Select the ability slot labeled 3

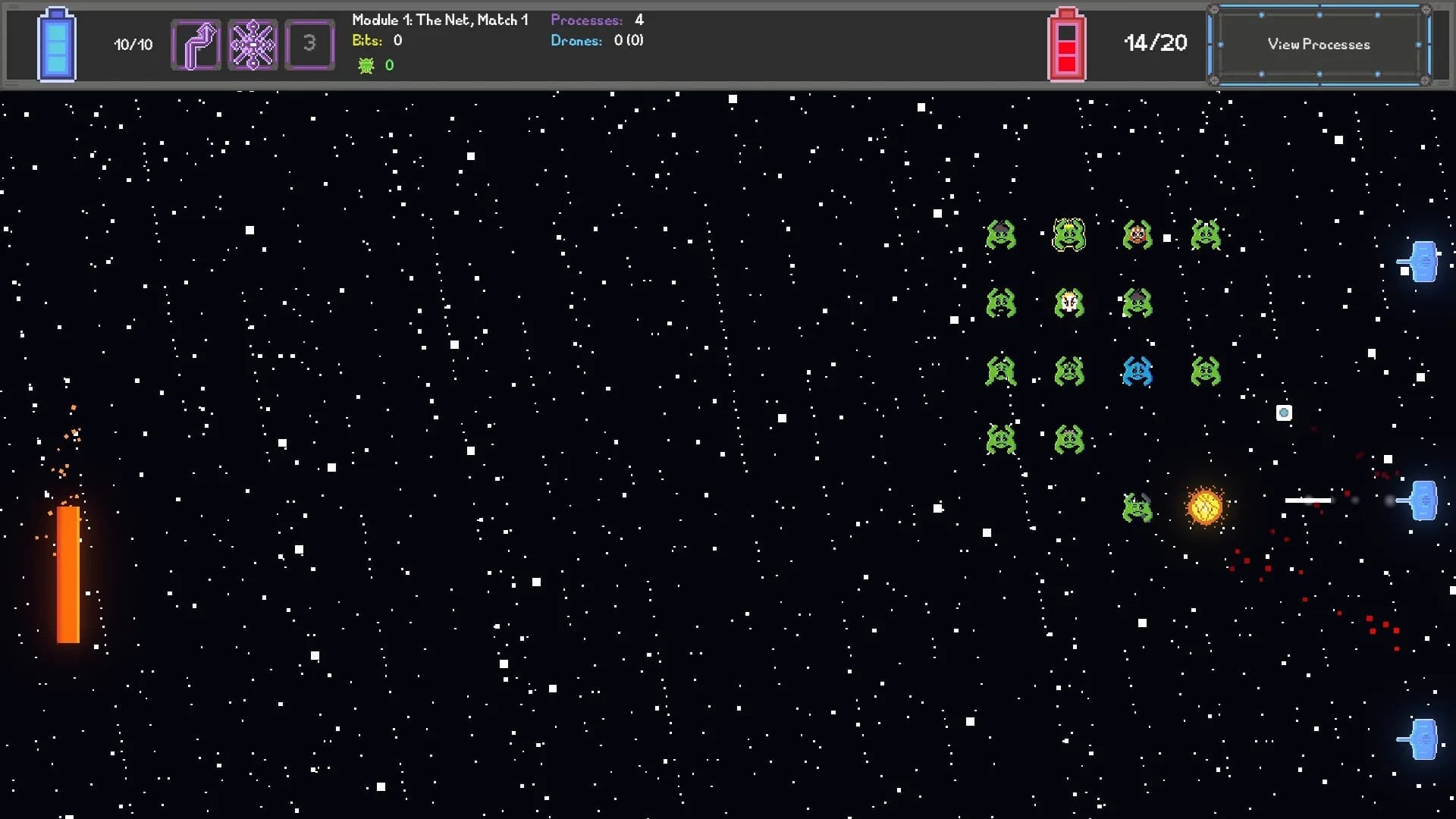pos(309,45)
